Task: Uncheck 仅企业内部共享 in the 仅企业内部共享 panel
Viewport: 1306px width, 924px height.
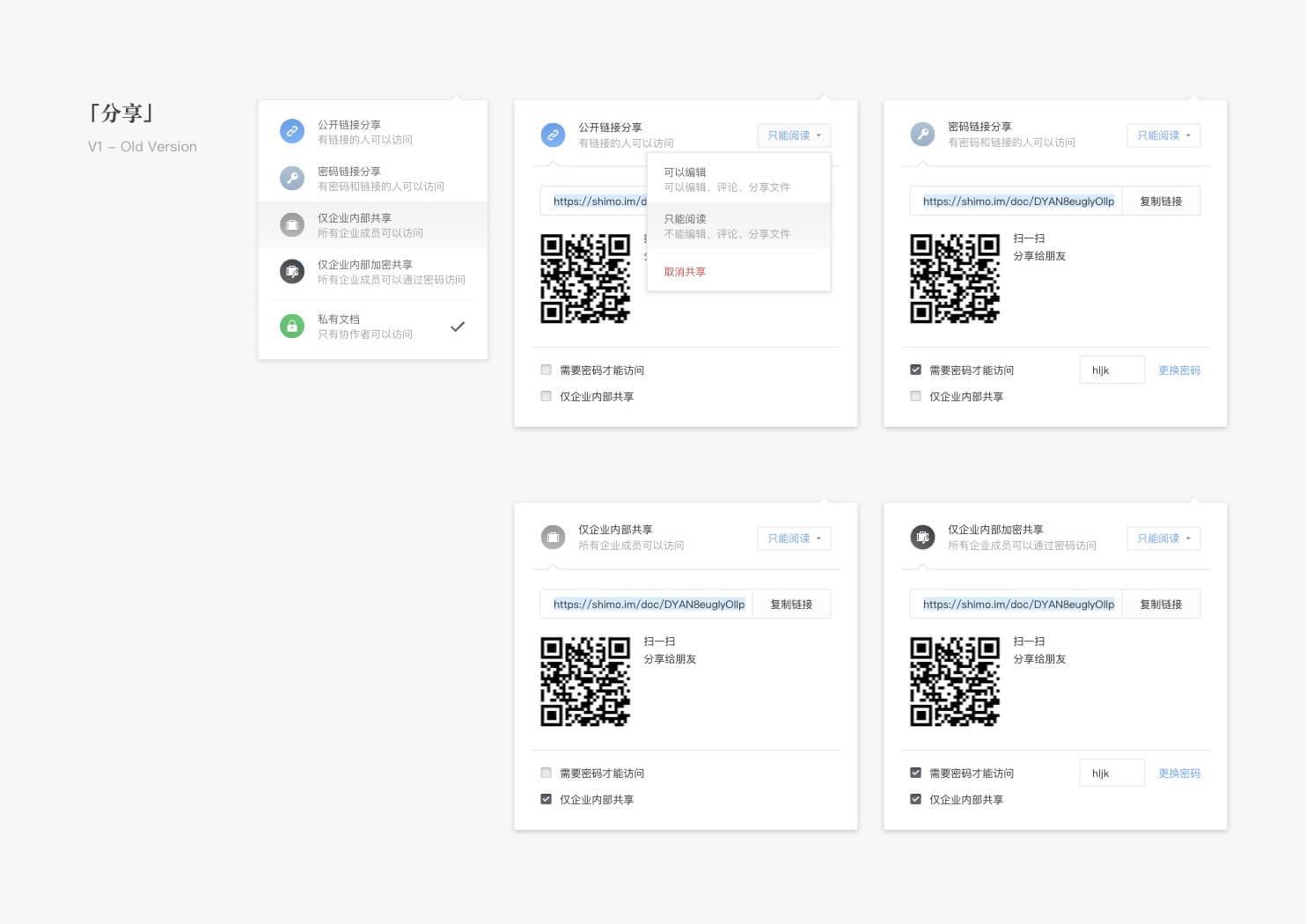Action: click(546, 800)
